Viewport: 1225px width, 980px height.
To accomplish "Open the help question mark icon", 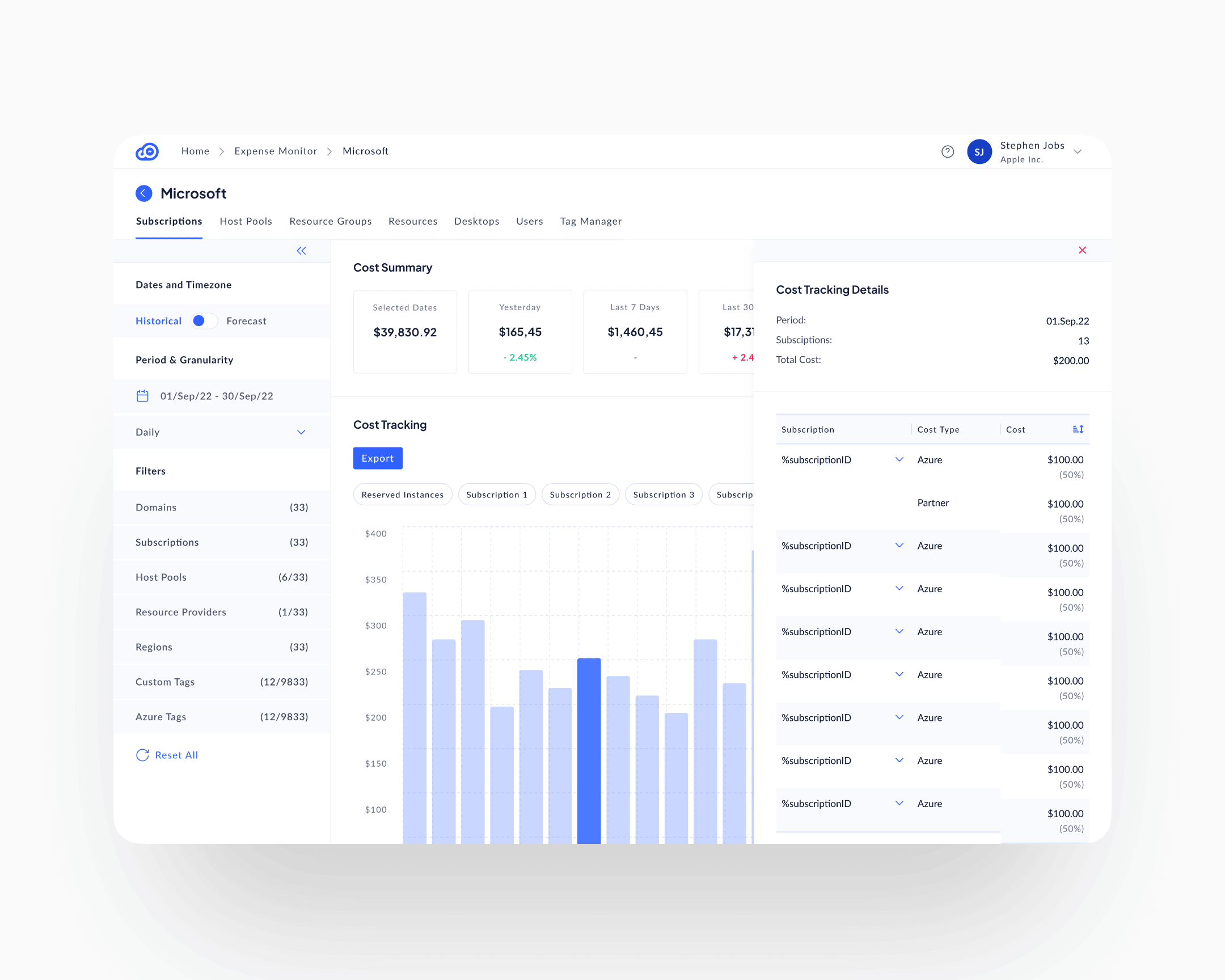I will (947, 151).
